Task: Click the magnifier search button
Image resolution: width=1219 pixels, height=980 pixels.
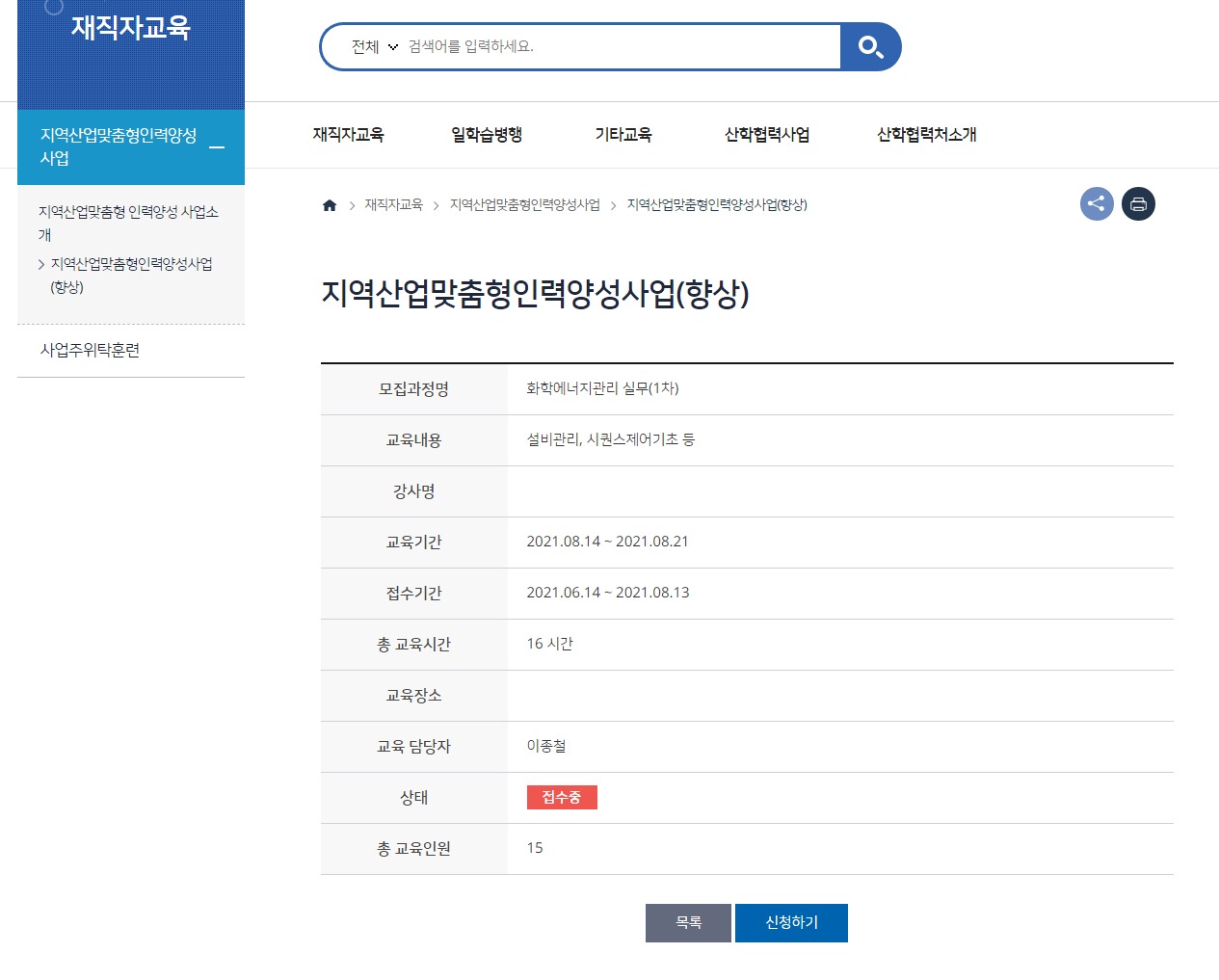Action: pos(870,47)
